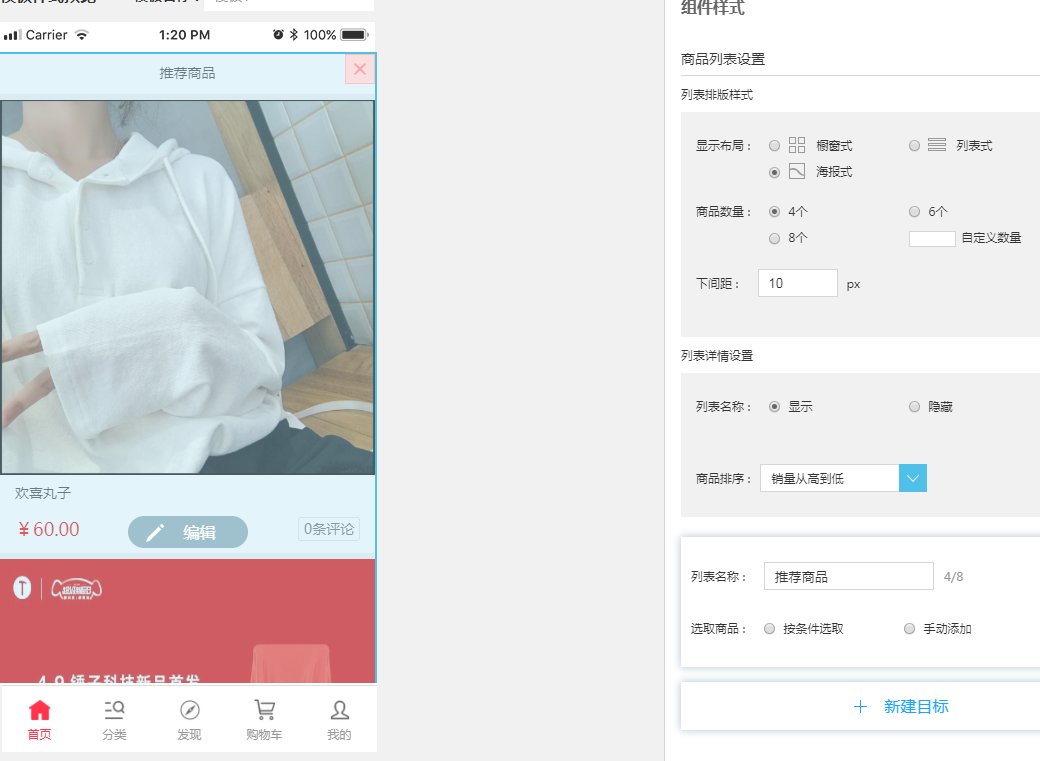
Task: Select 6个 product quantity radio button
Action: 914,212
